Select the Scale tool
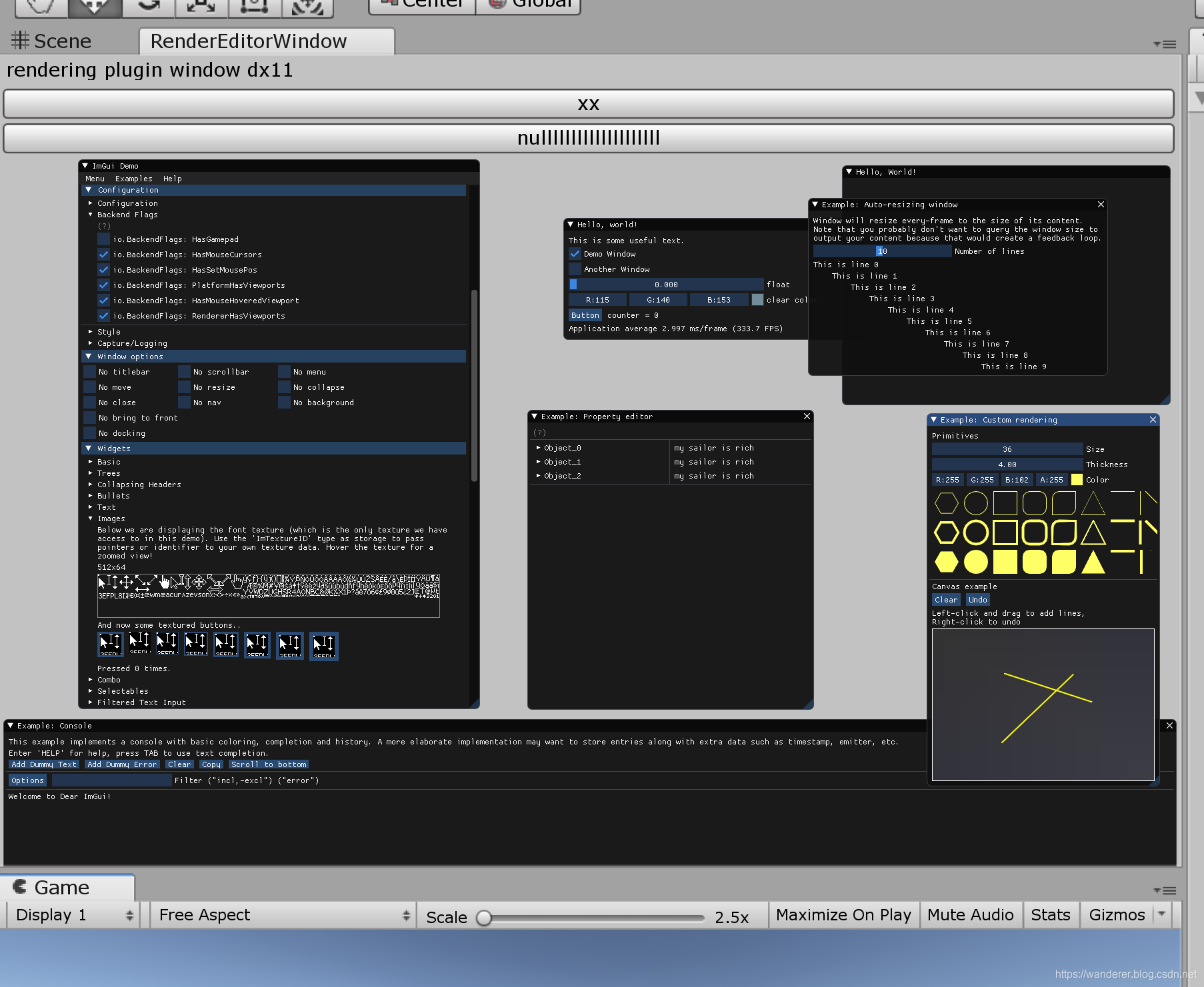The width and height of the screenshot is (1204, 987). tap(201, 5)
